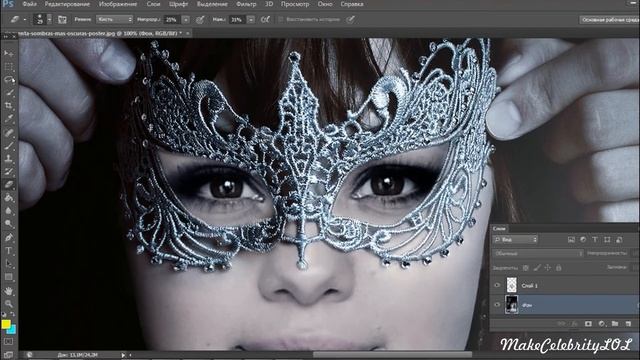Select the Eyedropper tool

click(9, 119)
